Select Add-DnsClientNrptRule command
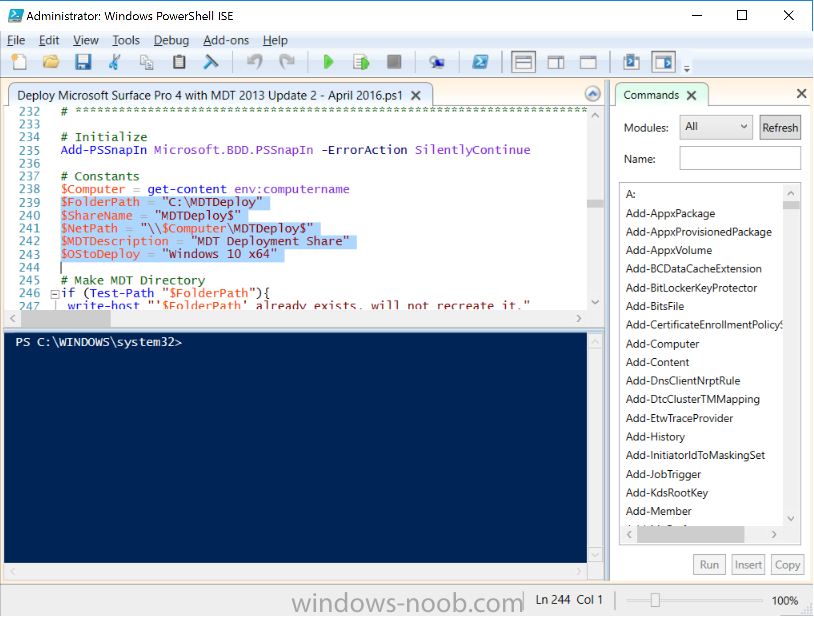This screenshot has height=618, width=814. pyautogui.click(x=683, y=381)
